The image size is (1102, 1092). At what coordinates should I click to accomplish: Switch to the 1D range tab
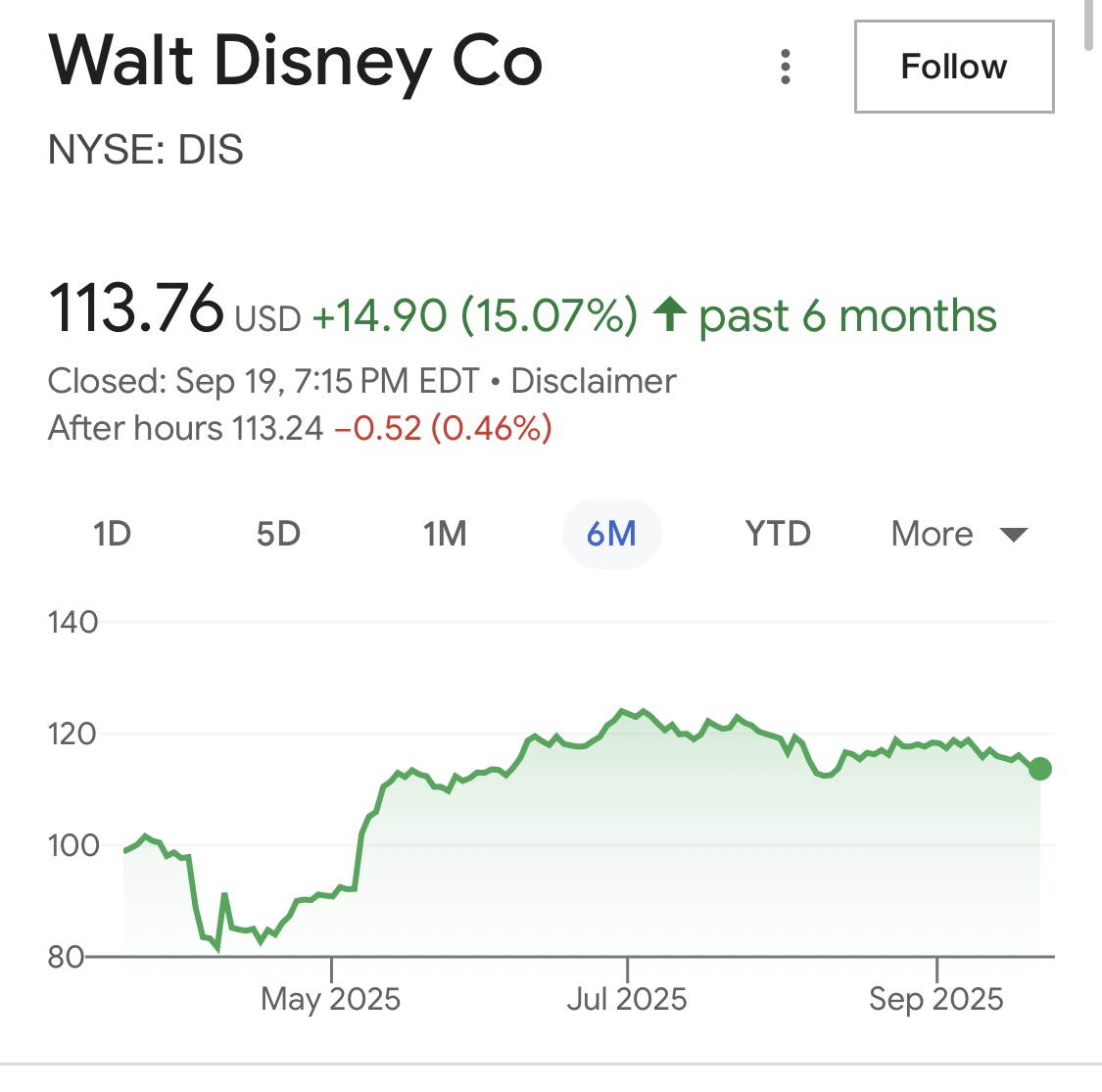coord(112,534)
